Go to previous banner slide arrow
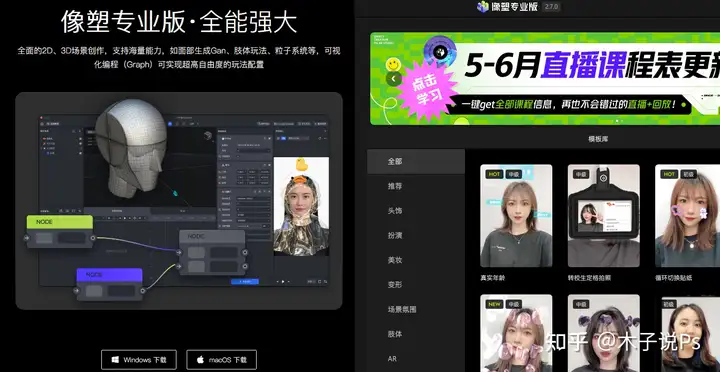Viewport: 720px width, 372px height. point(394,79)
